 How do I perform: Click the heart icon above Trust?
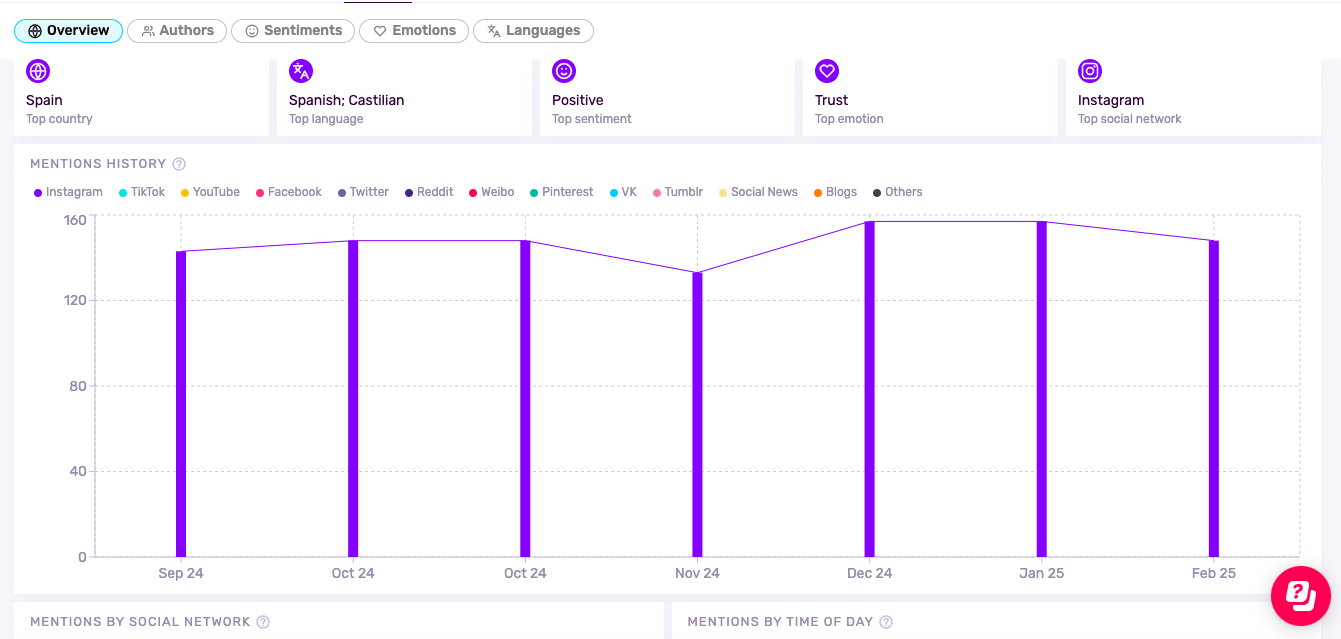pyautogui.click(x=827, y=71)
